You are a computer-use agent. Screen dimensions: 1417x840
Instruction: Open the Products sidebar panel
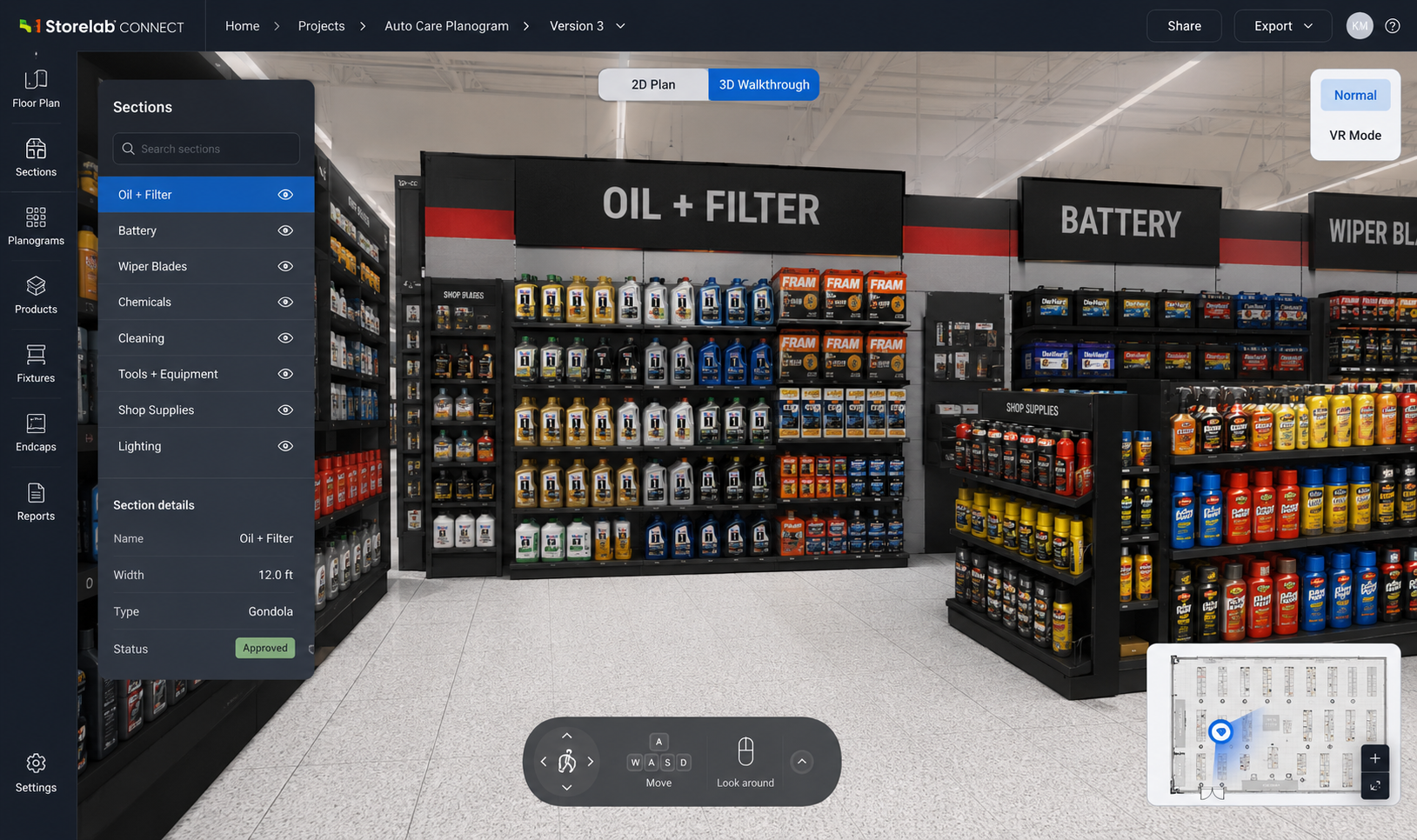click(36, 295)
